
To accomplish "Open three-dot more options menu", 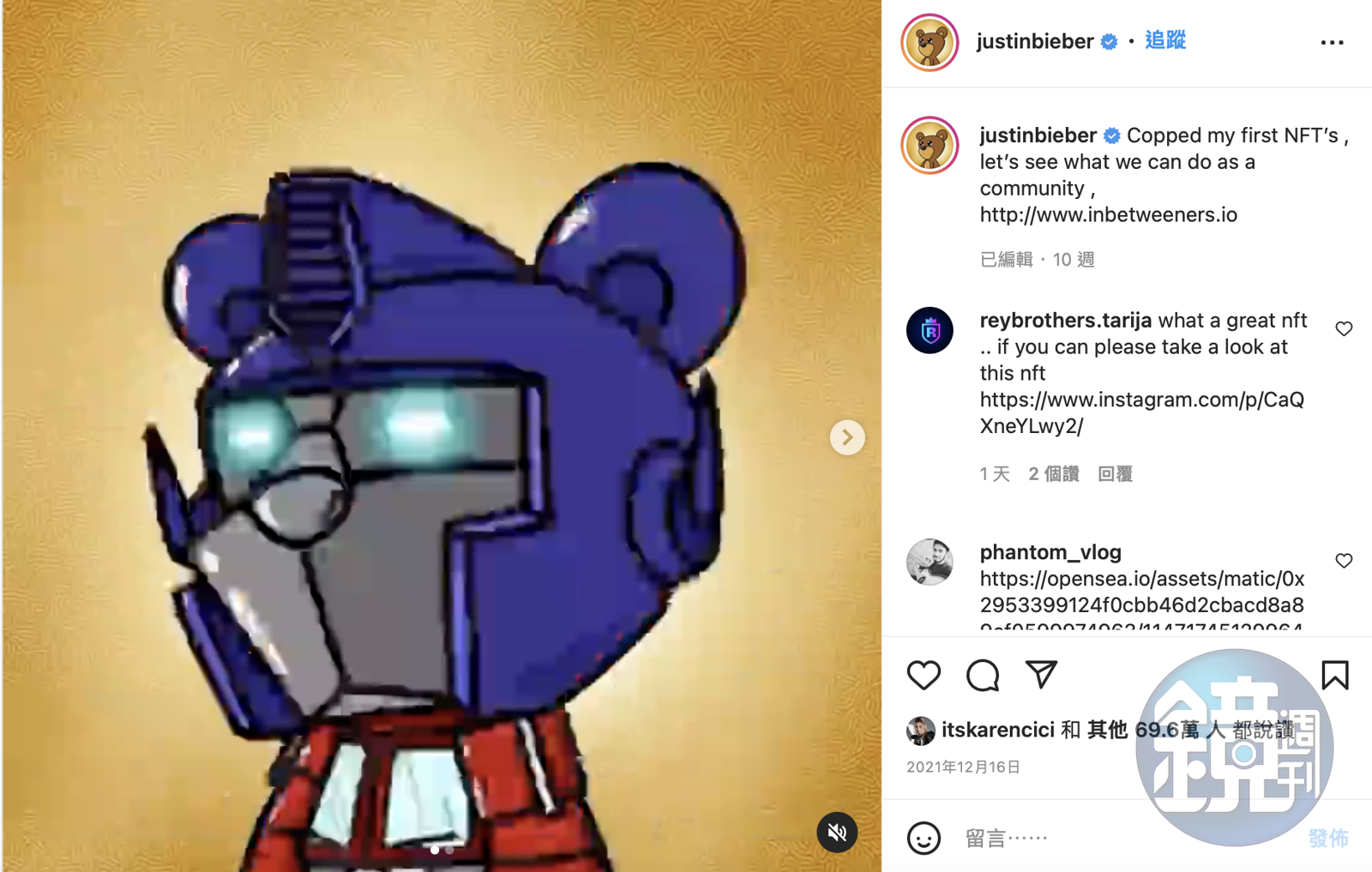I will (x=1332, y=42).
